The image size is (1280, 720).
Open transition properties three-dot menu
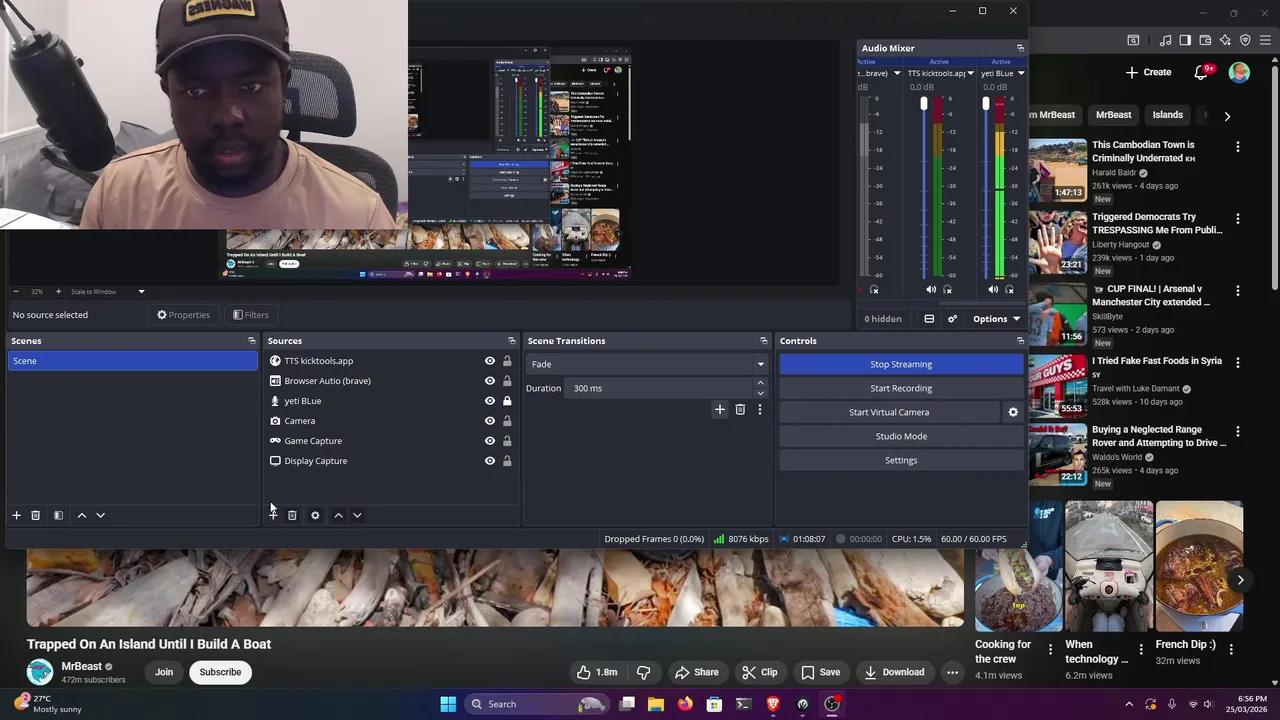[759, 409]
